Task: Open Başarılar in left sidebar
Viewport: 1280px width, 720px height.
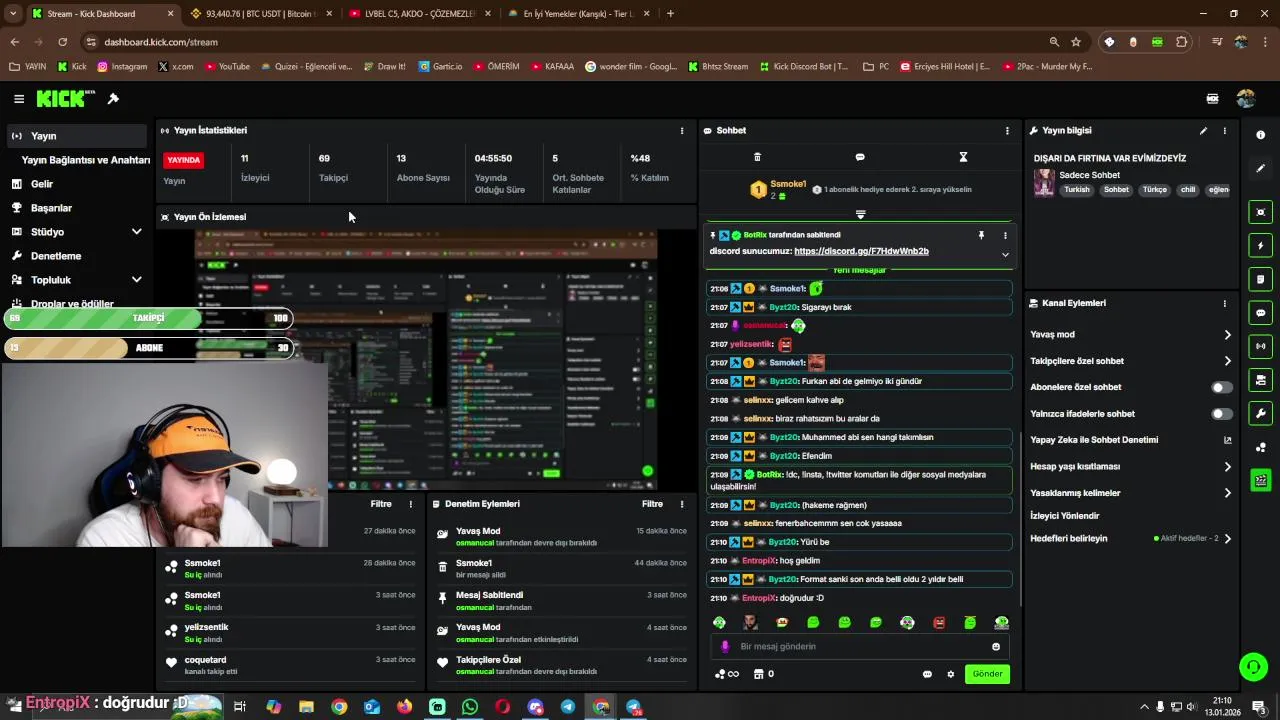Action: (77, 208)
